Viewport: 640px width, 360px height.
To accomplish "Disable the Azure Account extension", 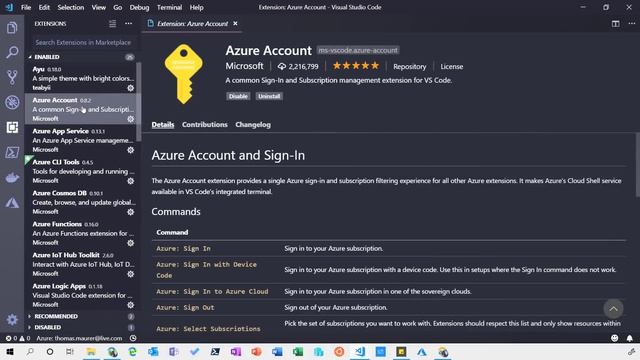I will pyautogui.click(x=238, y=96).
